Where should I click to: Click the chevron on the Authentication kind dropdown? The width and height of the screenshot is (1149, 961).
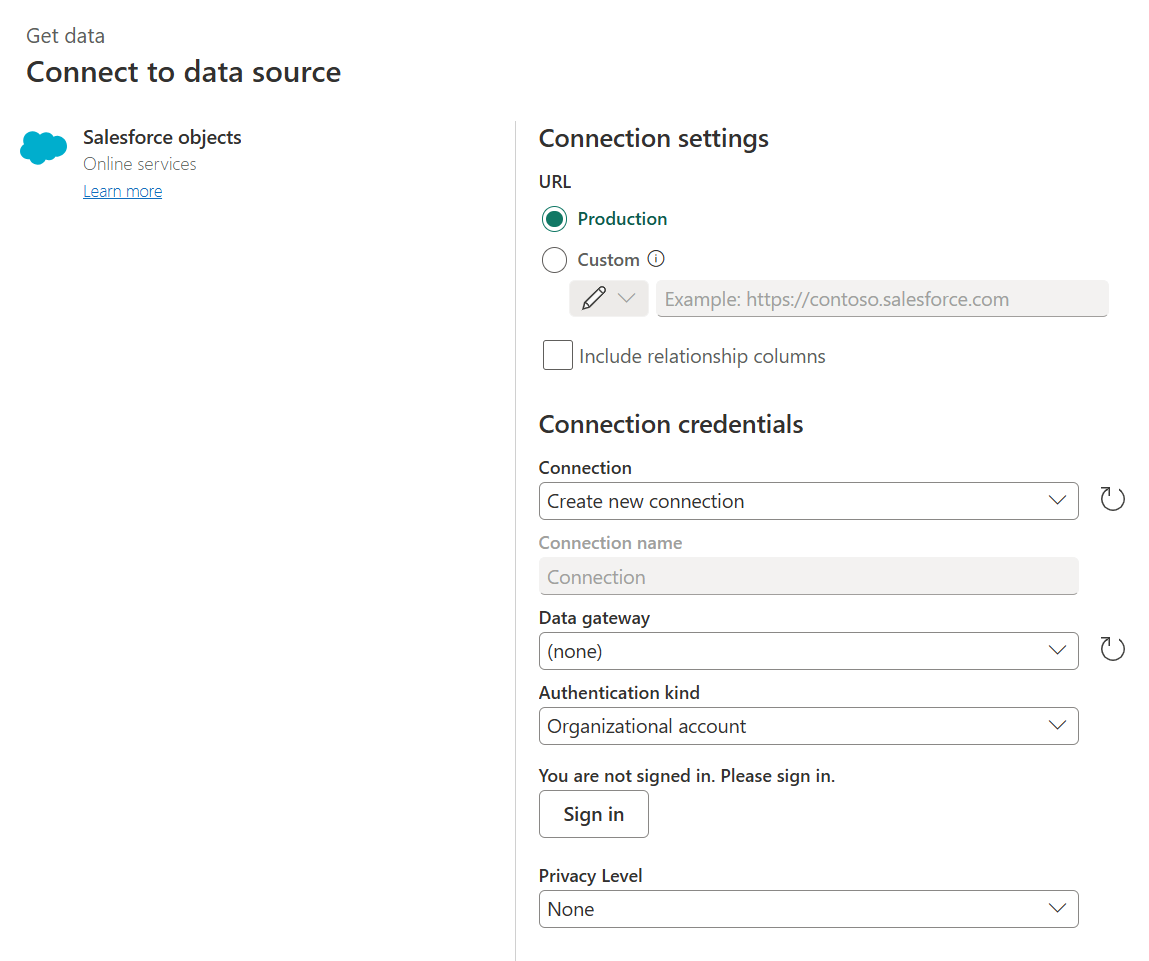(x=1058, y=725)
